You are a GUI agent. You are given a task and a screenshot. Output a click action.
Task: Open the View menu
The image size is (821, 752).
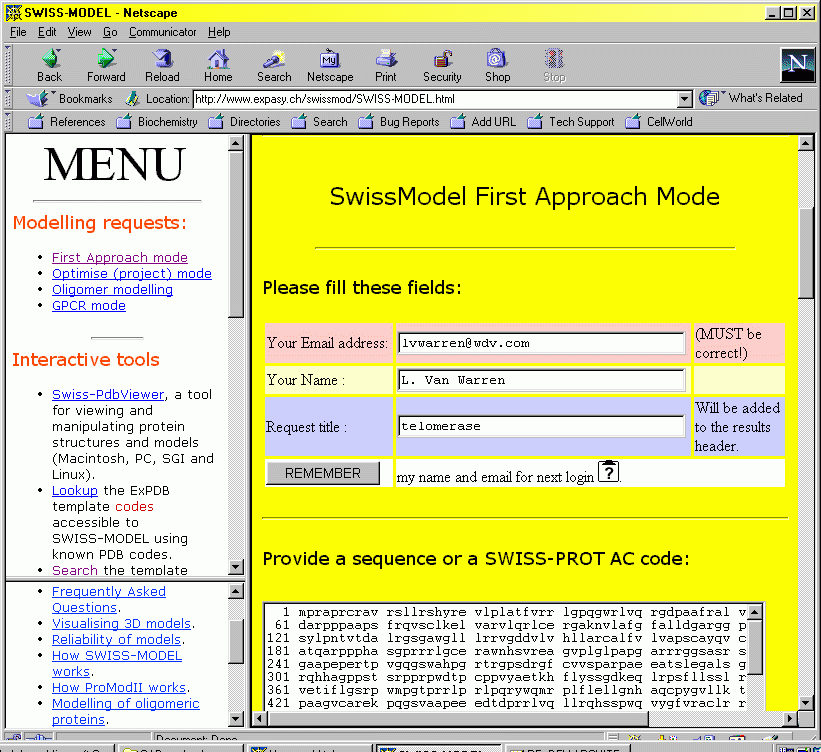[79, 32]
